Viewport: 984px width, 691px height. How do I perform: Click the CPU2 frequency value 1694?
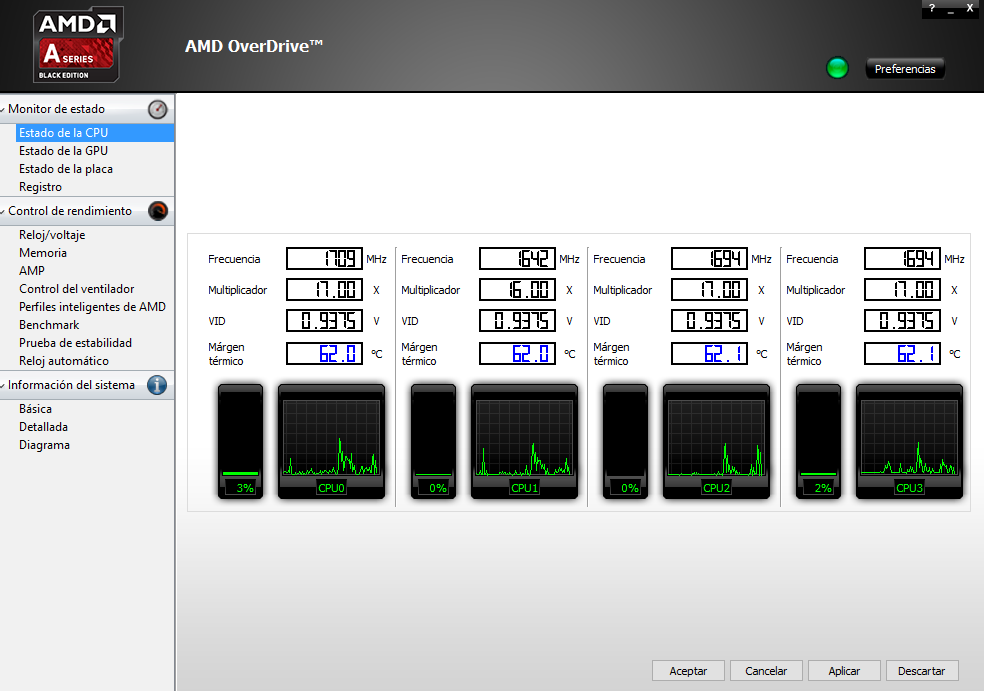[709, 259]
